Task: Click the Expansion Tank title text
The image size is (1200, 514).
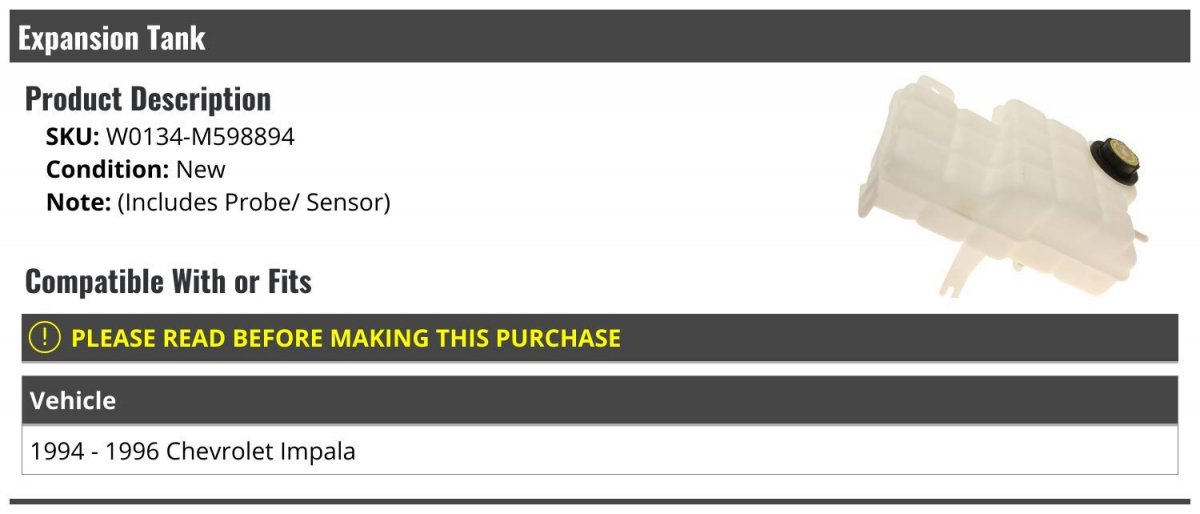Action: pyautogui.click(x=112, y=38)
